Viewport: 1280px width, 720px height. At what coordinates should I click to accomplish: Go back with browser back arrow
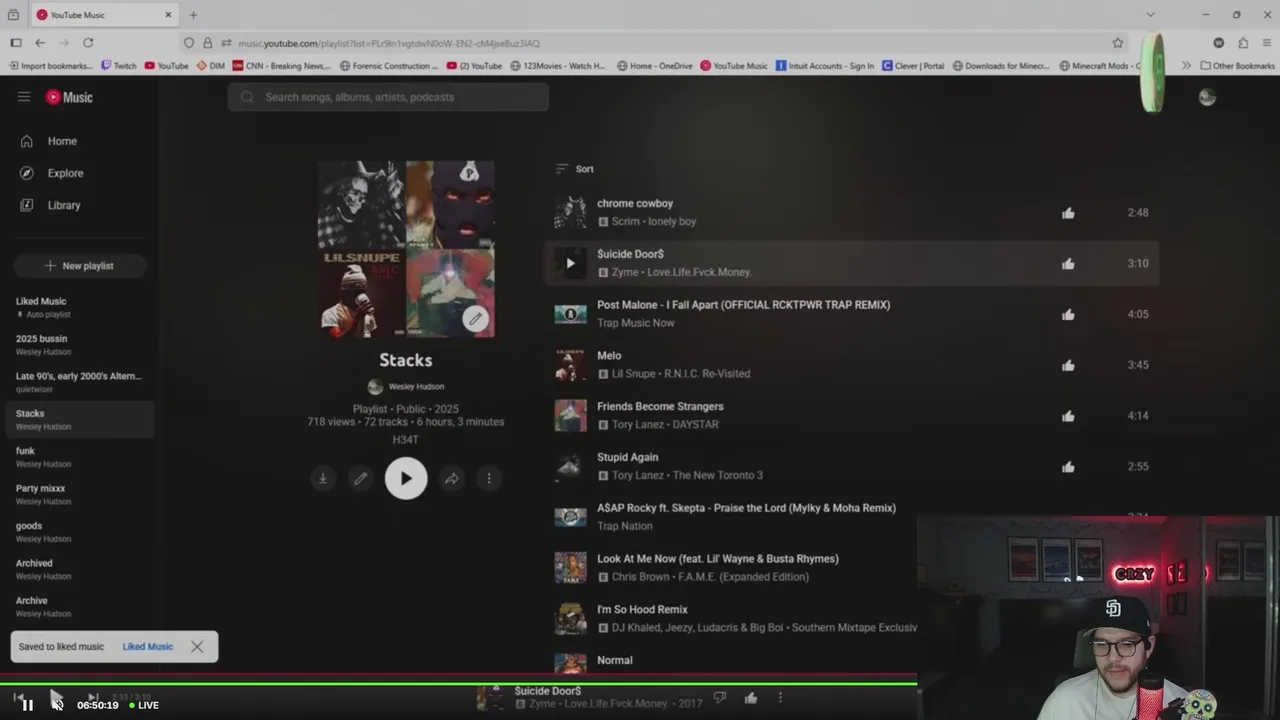coord(40,43)
